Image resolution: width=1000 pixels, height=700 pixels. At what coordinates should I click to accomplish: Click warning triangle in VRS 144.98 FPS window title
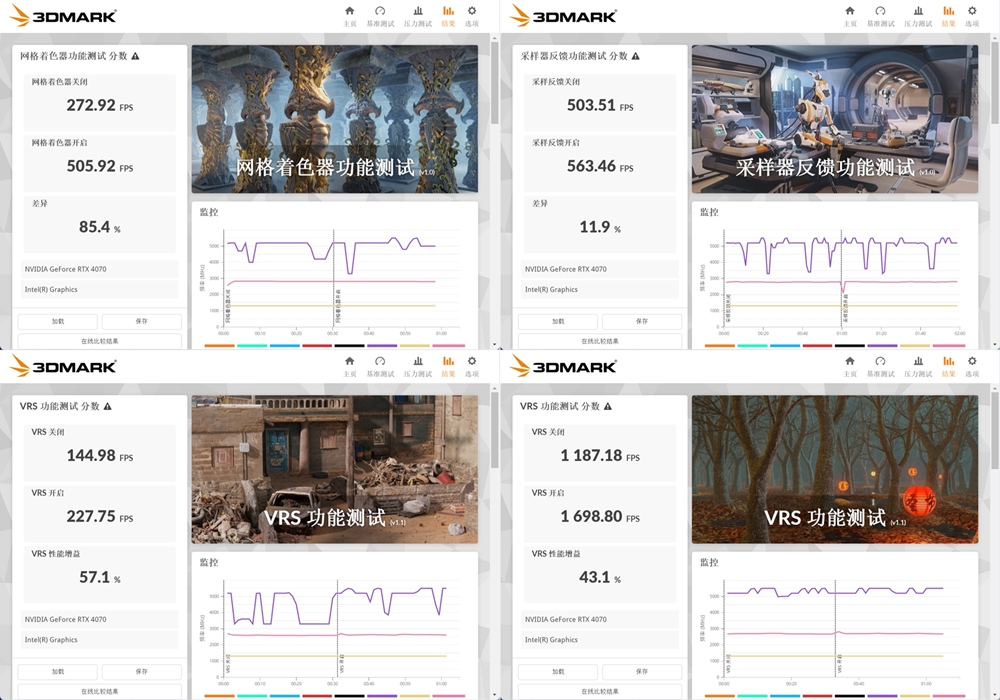tap(107, 406)
